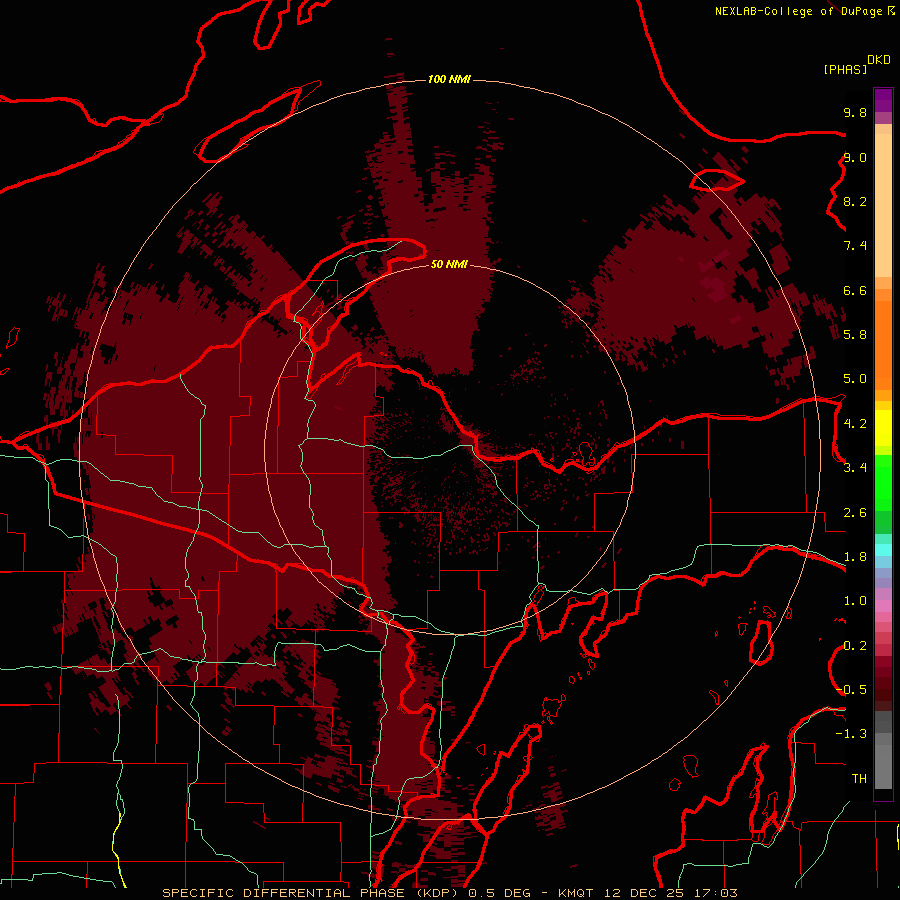Click the purple top segment of the color bar
Image resolution: width=900 pixels, height=900 pixels.
point(883,100)
